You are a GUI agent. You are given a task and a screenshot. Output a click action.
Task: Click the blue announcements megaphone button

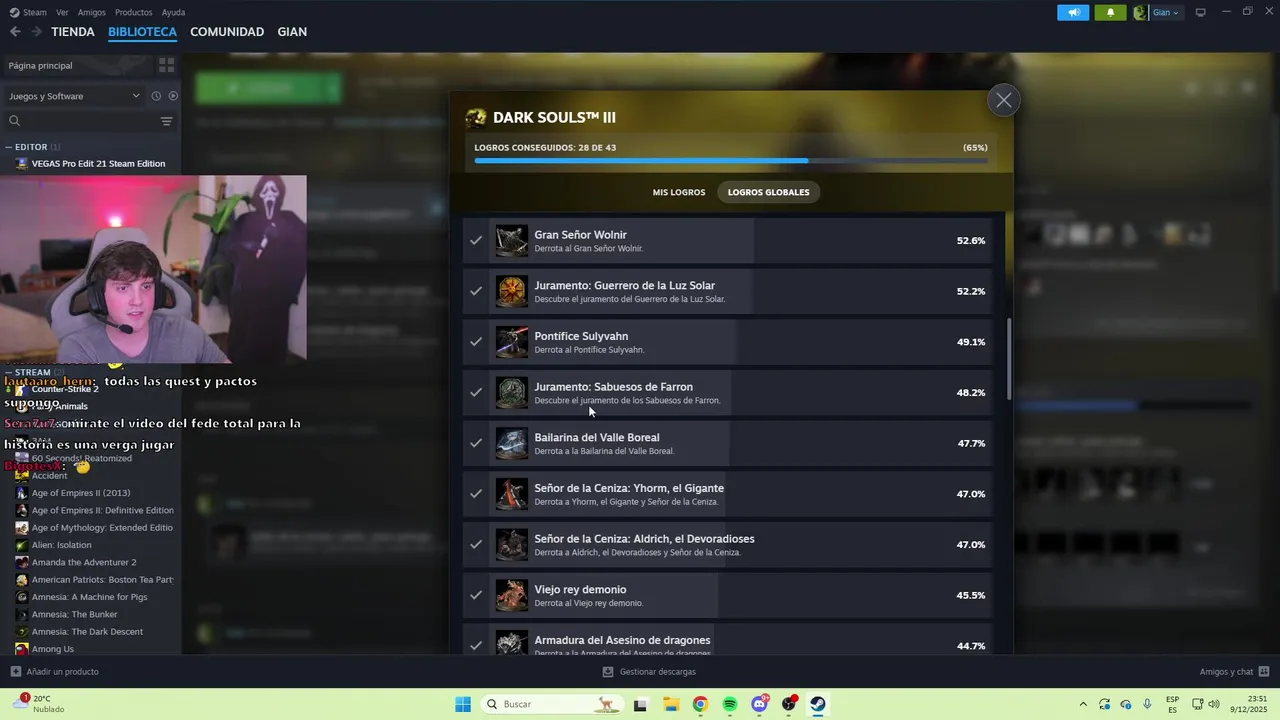pos(1073,13)
